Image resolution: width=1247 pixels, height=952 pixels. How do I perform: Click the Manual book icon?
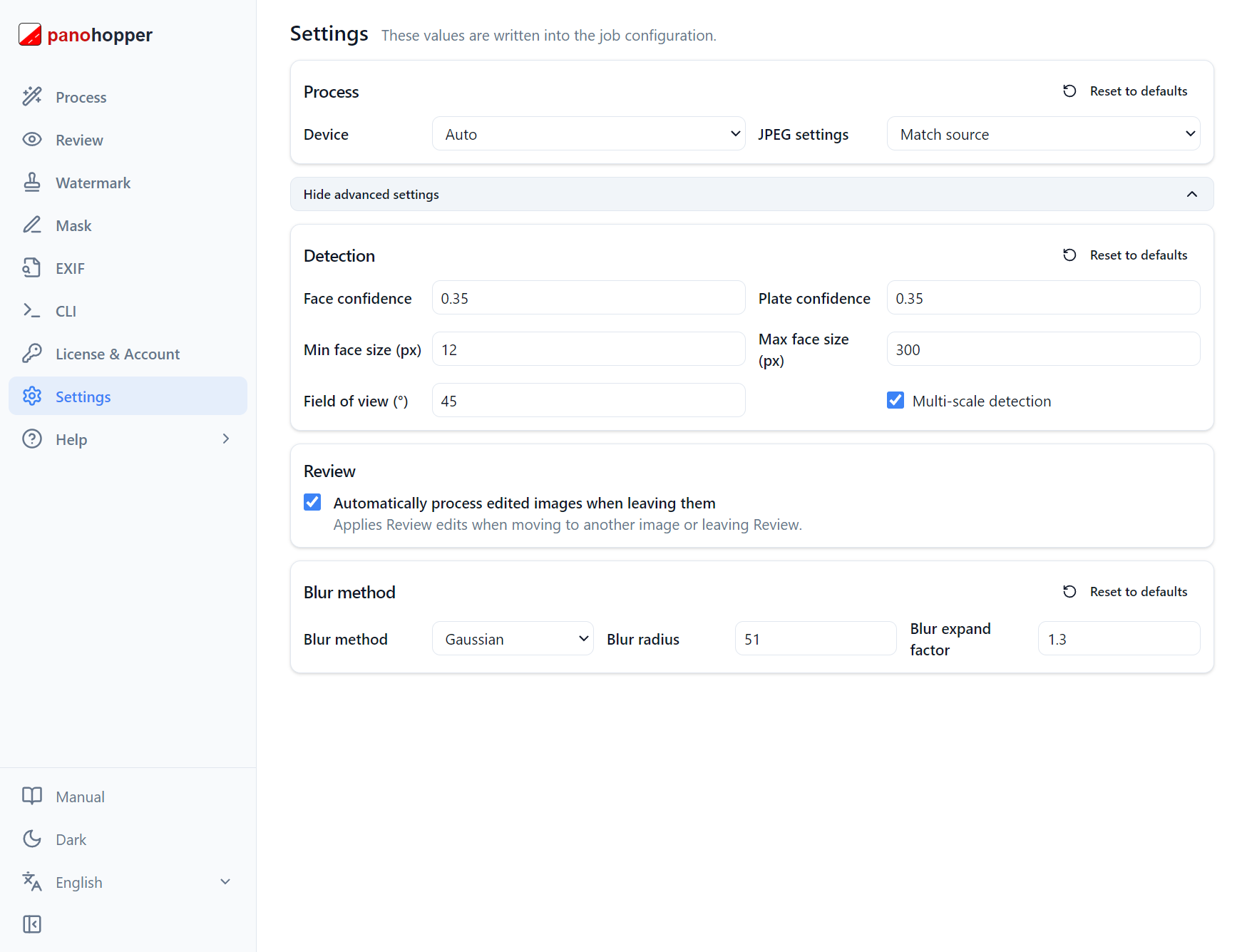click(x=32, y=796)
